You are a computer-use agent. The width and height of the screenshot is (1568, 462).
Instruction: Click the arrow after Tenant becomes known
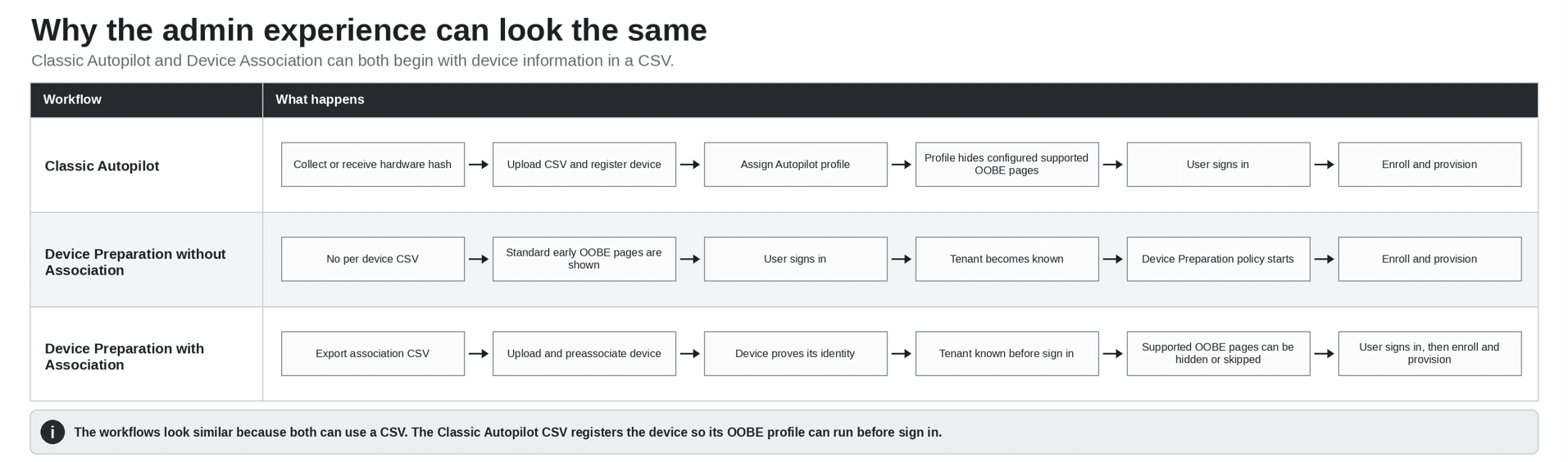pyautogui.click(x=1113, y=259)
